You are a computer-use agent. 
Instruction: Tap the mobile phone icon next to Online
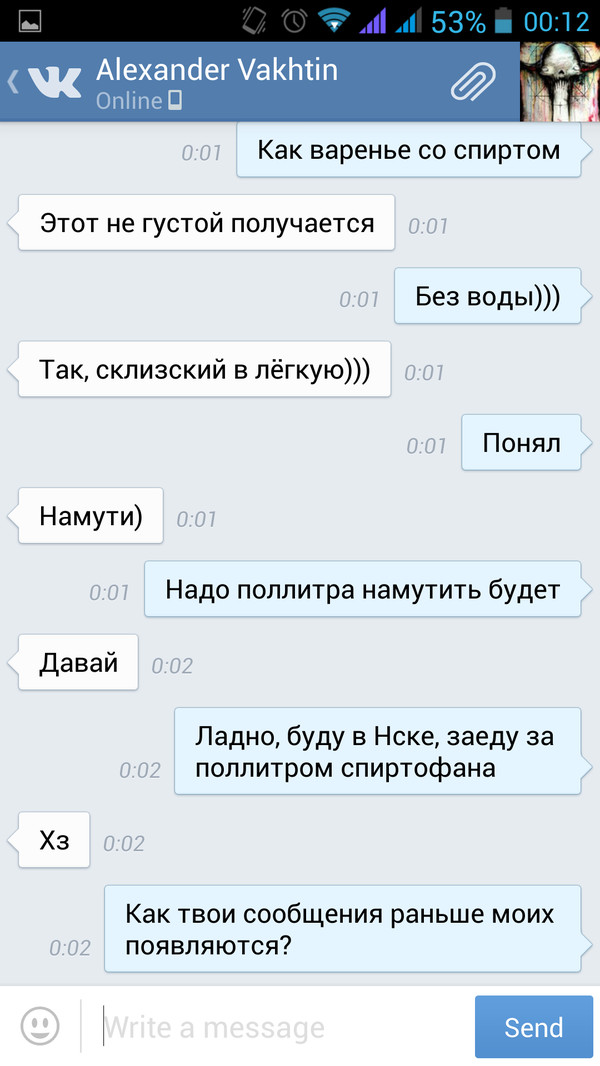tap(175, 101)
